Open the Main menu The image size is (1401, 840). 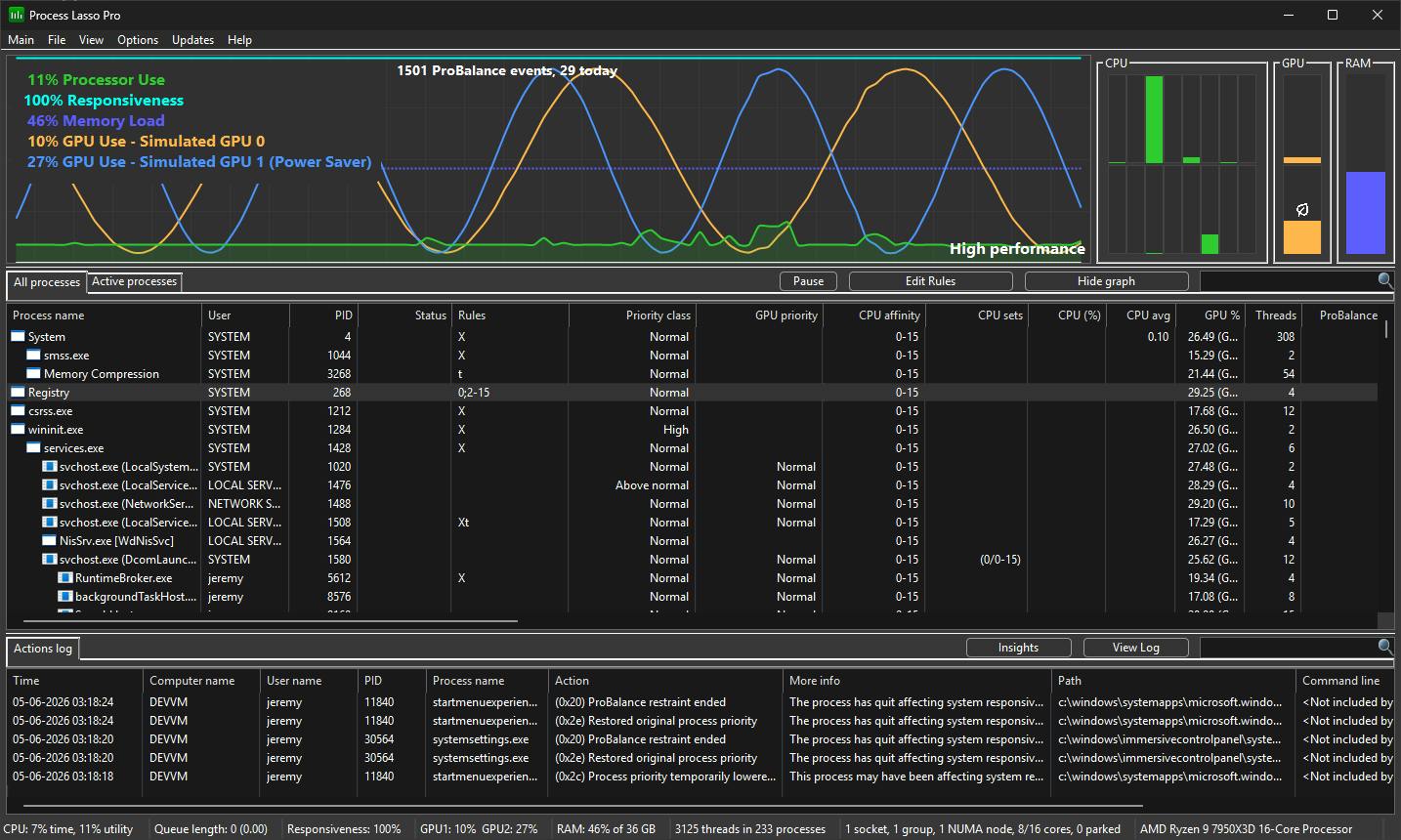[21, 40]
